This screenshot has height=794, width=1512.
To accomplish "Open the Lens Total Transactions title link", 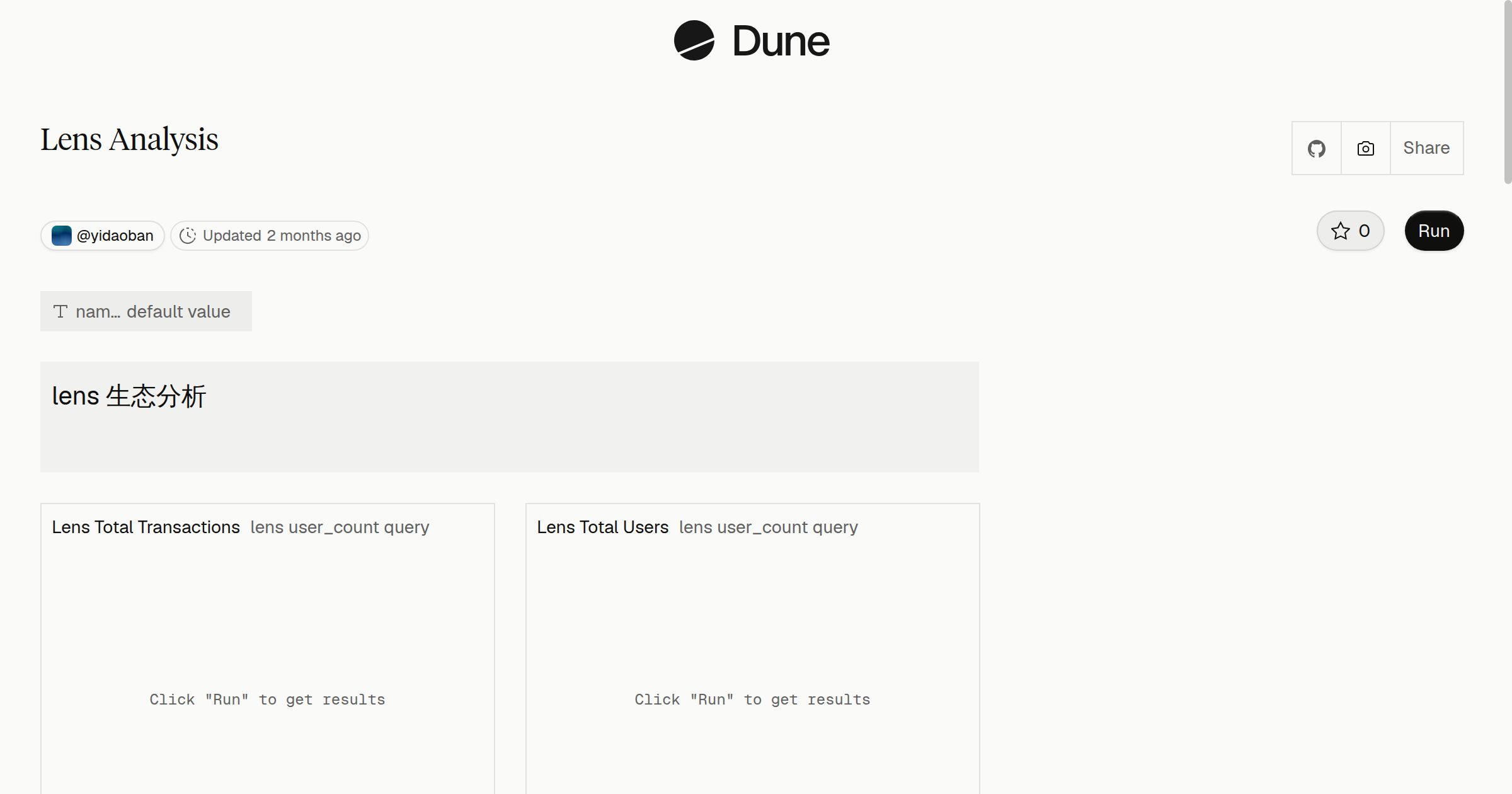I will (x=146, y=527).
